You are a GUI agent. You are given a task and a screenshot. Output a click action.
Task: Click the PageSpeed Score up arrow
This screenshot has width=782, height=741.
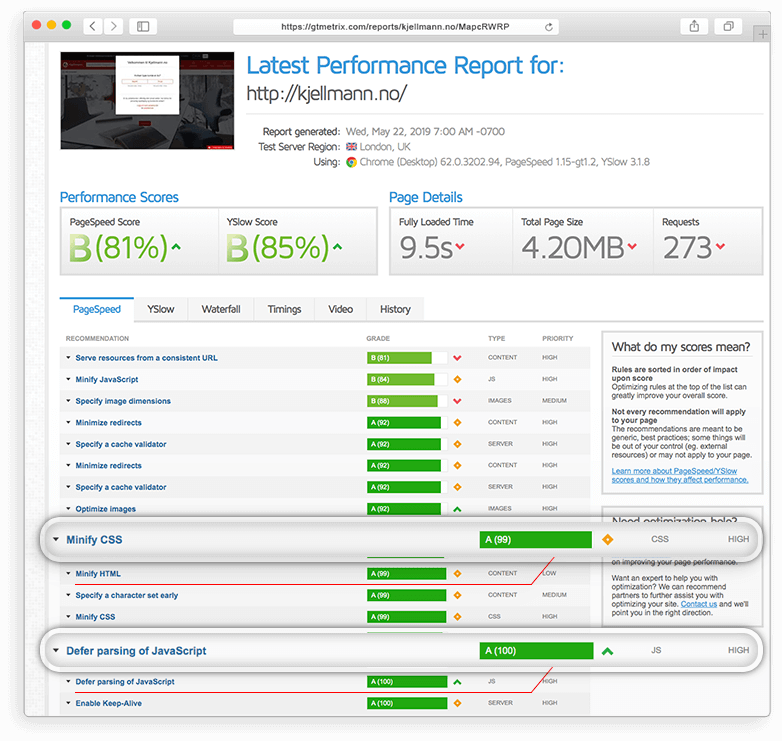click(x=176, y=247)
